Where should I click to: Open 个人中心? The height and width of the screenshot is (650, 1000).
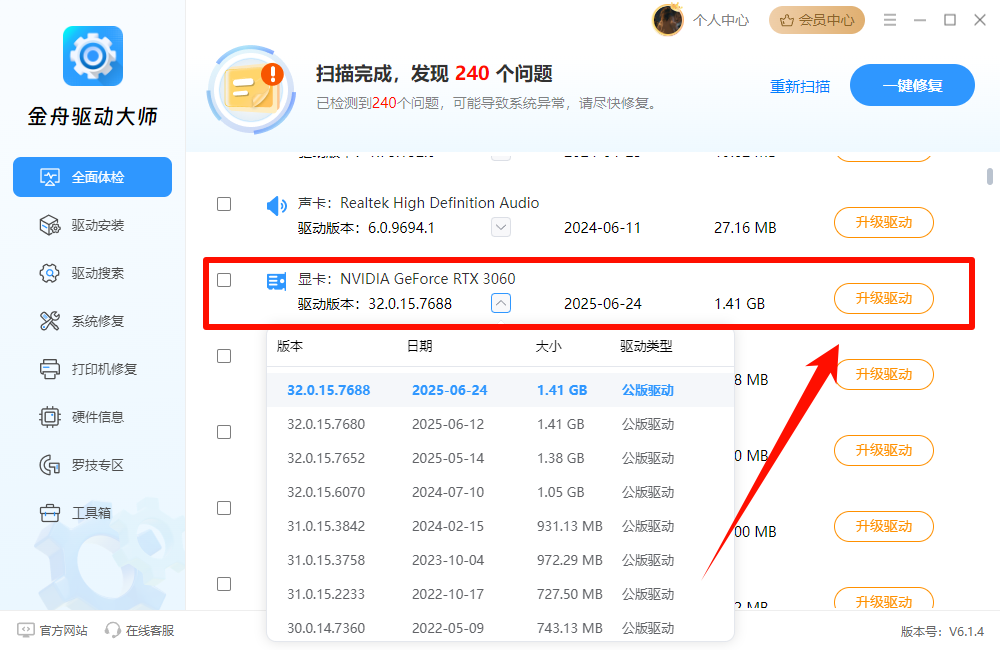point(721,20)
